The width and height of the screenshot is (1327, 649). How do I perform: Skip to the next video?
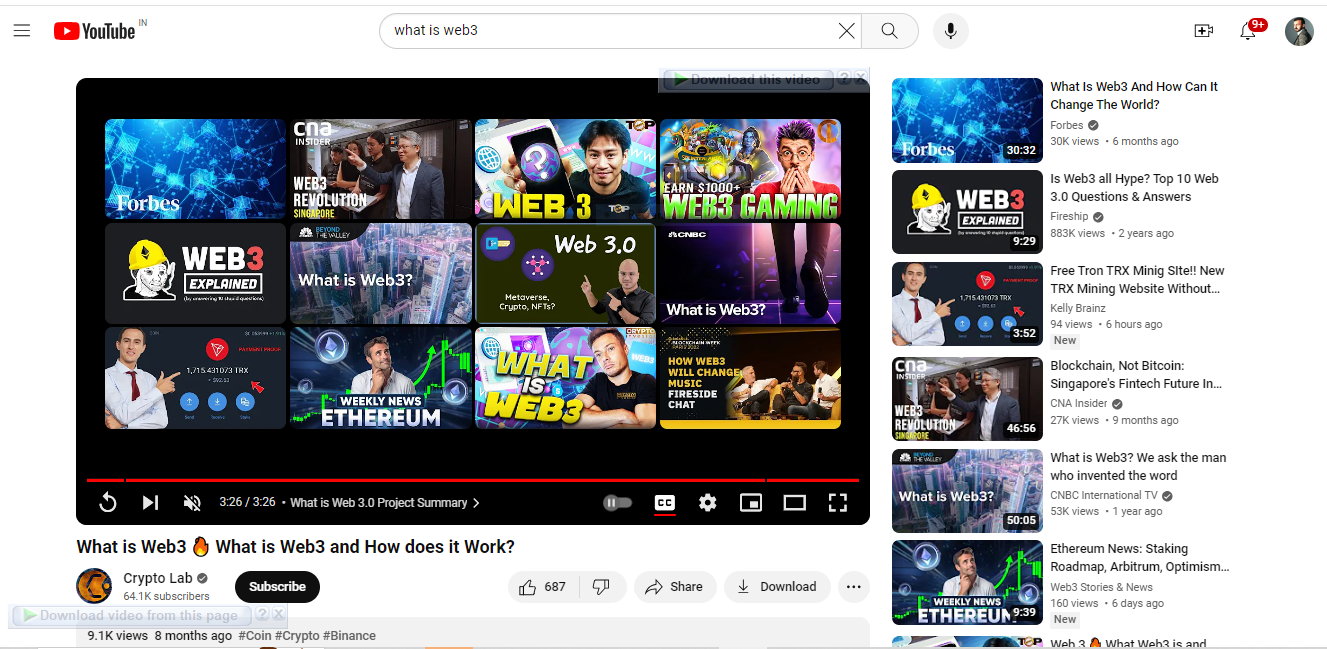150,503
